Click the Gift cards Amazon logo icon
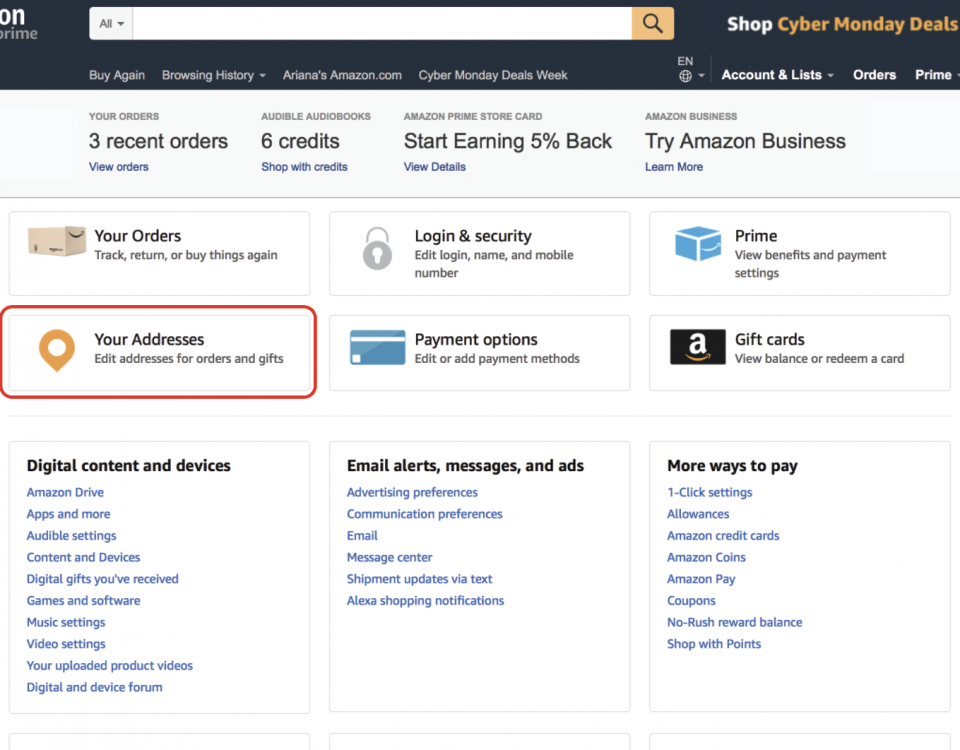This screenshot has width=960, height=750. click(x=697, y=347)
